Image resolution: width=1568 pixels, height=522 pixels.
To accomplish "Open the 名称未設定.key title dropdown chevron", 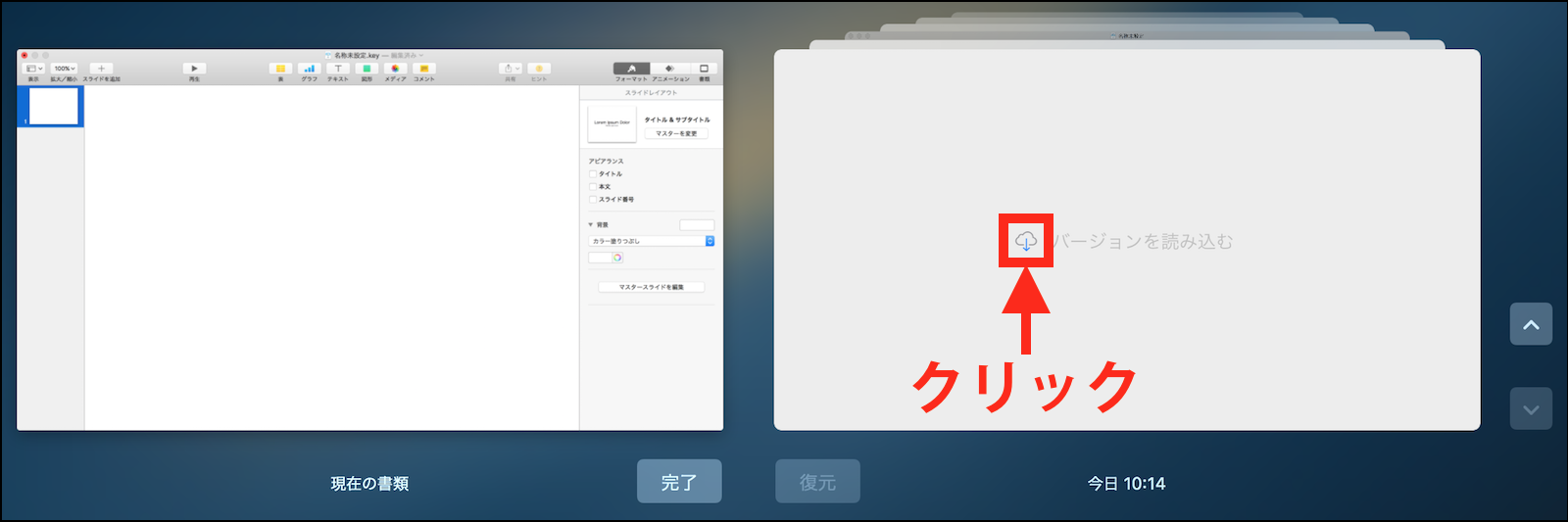I will [421, 56].
